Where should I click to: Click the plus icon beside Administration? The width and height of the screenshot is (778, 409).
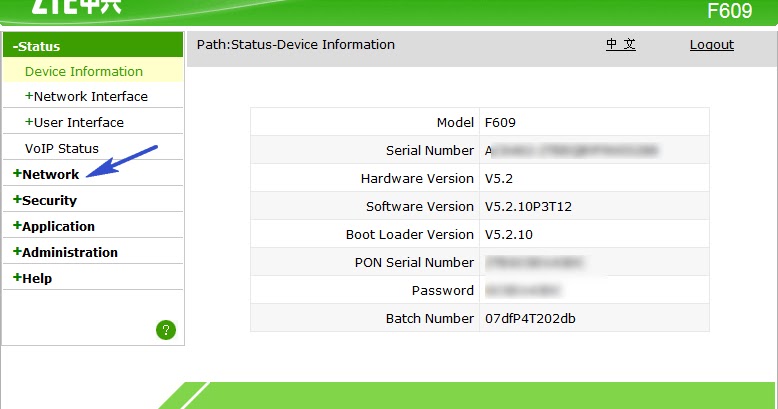tap(17, 251)
